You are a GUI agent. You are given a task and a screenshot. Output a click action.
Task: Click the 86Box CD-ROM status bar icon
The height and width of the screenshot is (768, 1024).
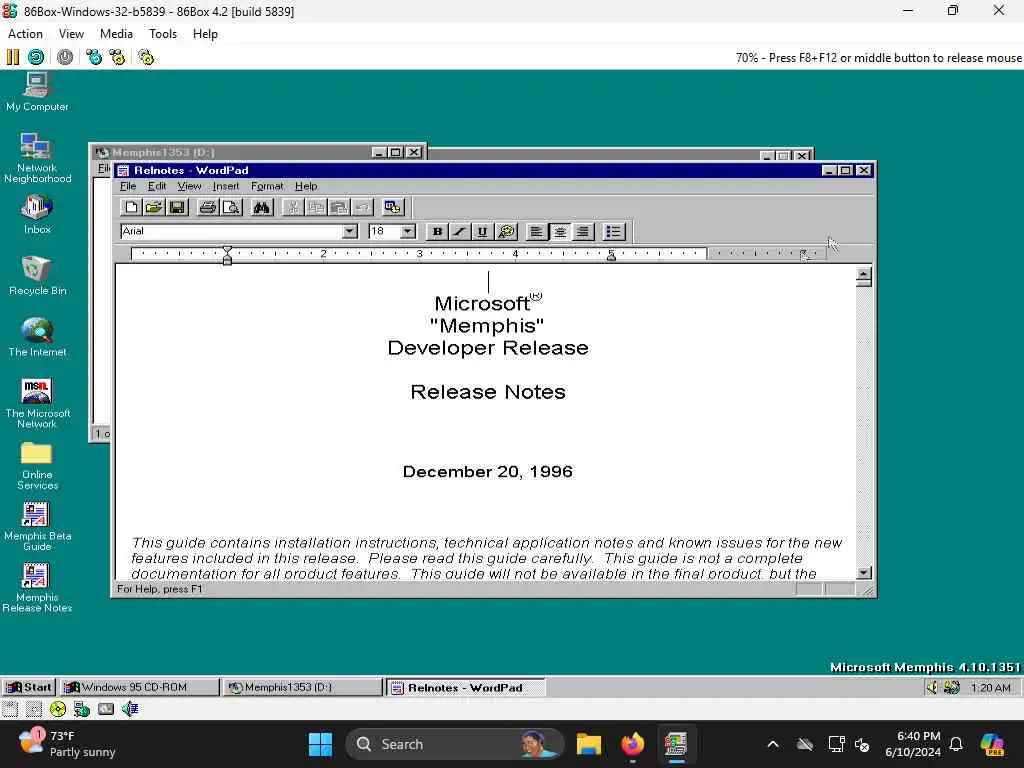tap(57, 709)
